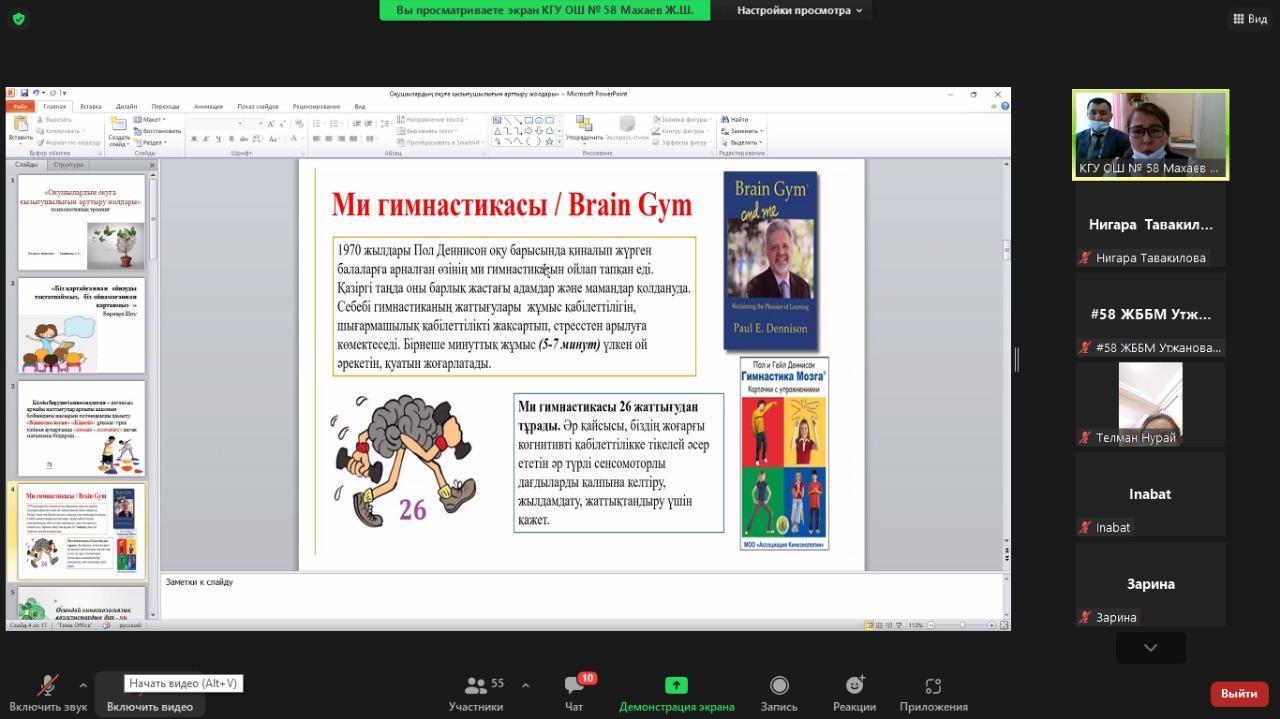Viewport: 1280px width, 719px height.
Task: Click the red Выйти leave button
Action: pyautogui.click(x=1238, y=693)
